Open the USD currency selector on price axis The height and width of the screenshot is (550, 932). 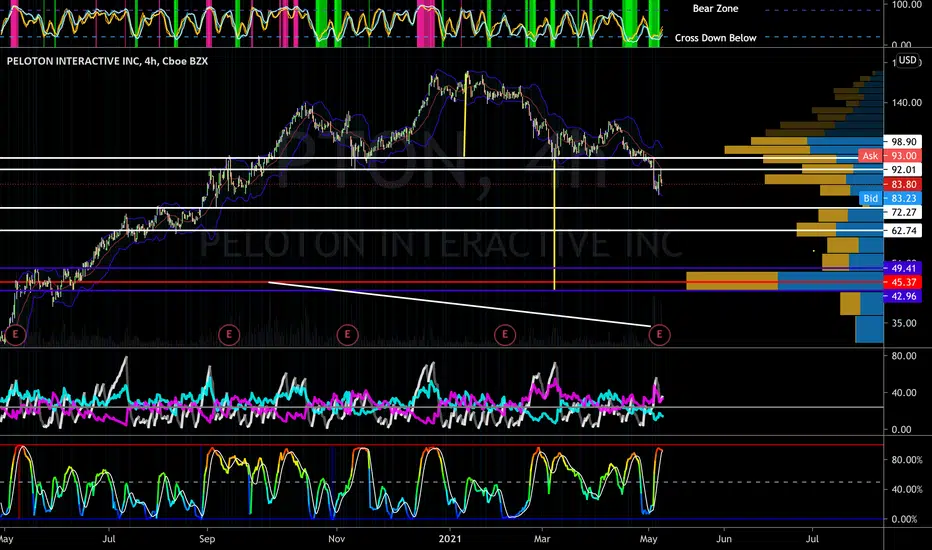coord(907,60)
